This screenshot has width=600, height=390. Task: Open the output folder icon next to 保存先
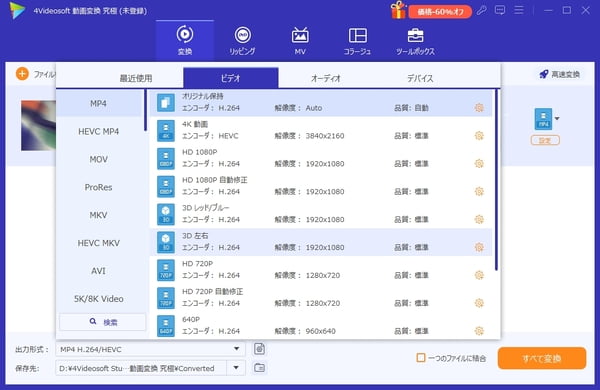[259, 368]
